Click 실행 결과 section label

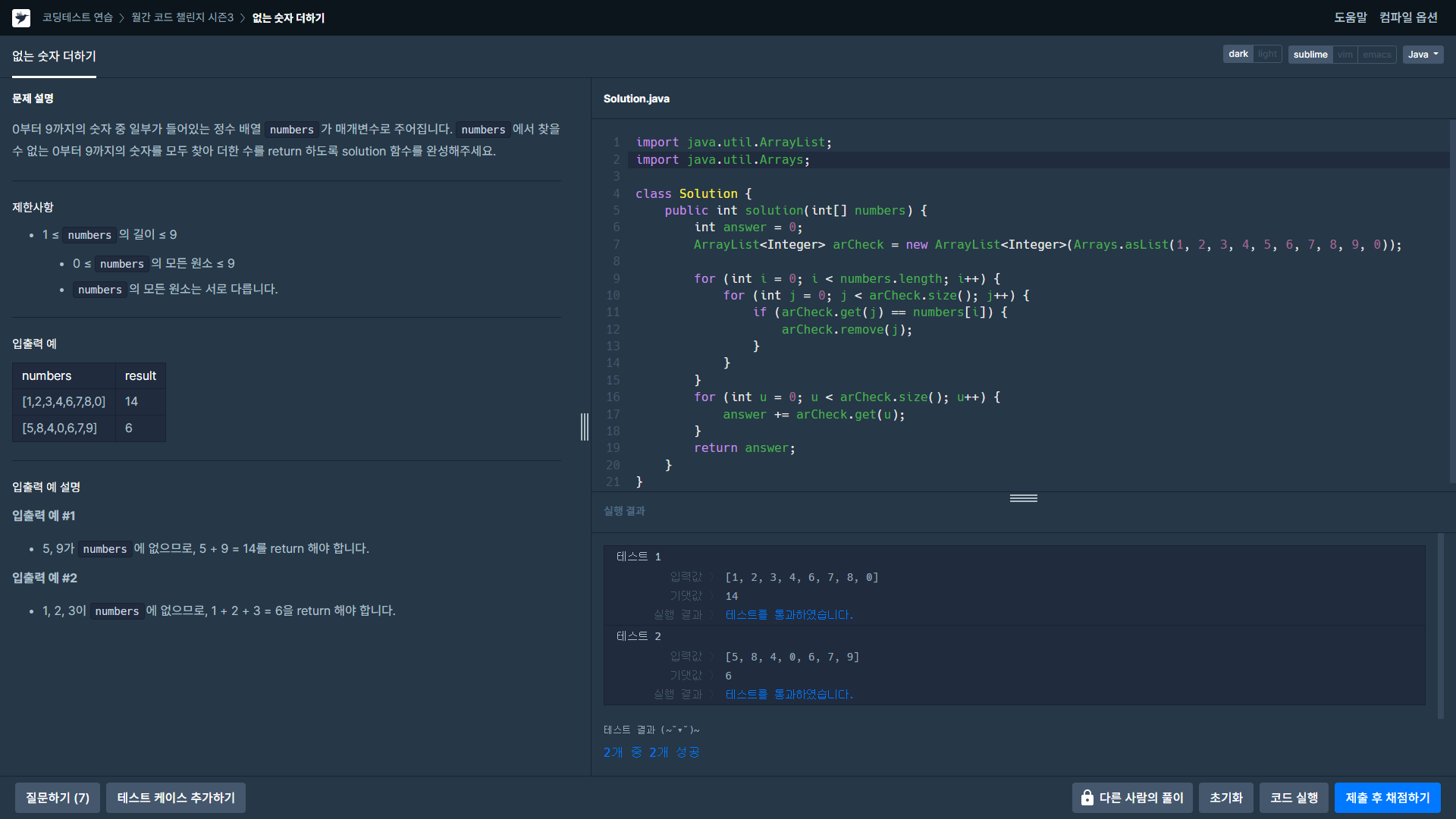click(624, 511)
